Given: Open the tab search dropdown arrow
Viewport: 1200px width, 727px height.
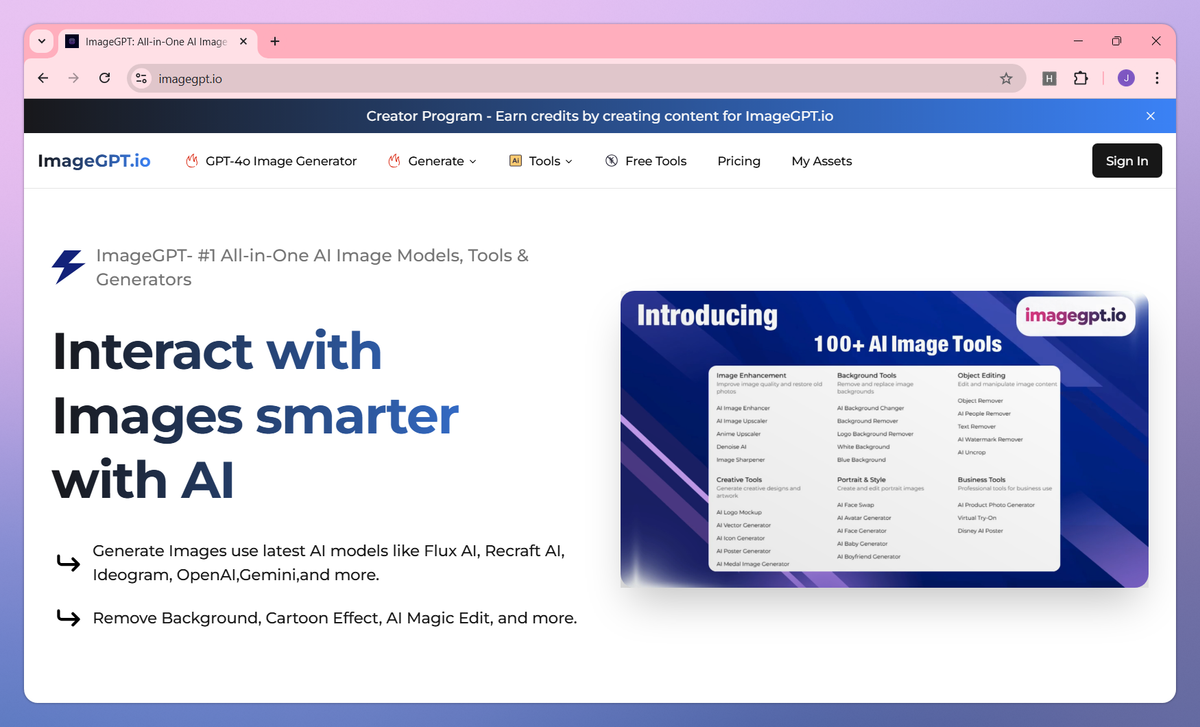Looking at the screenshot, I should click(x=41, y=41).
